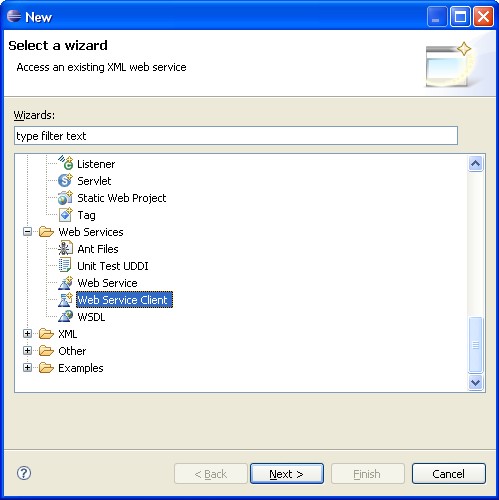Viewport: 499px width, 500px height.
Task: Open the help question mark icon
Action: [x=24, y=473]
